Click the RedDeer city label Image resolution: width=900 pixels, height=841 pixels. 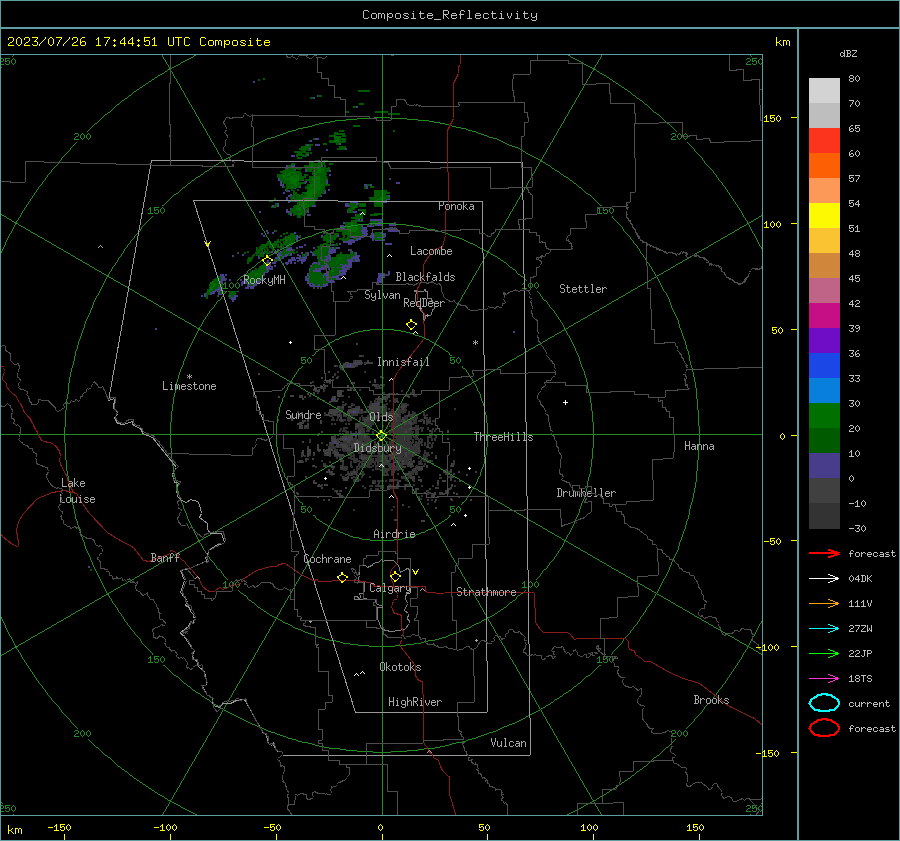424,303
